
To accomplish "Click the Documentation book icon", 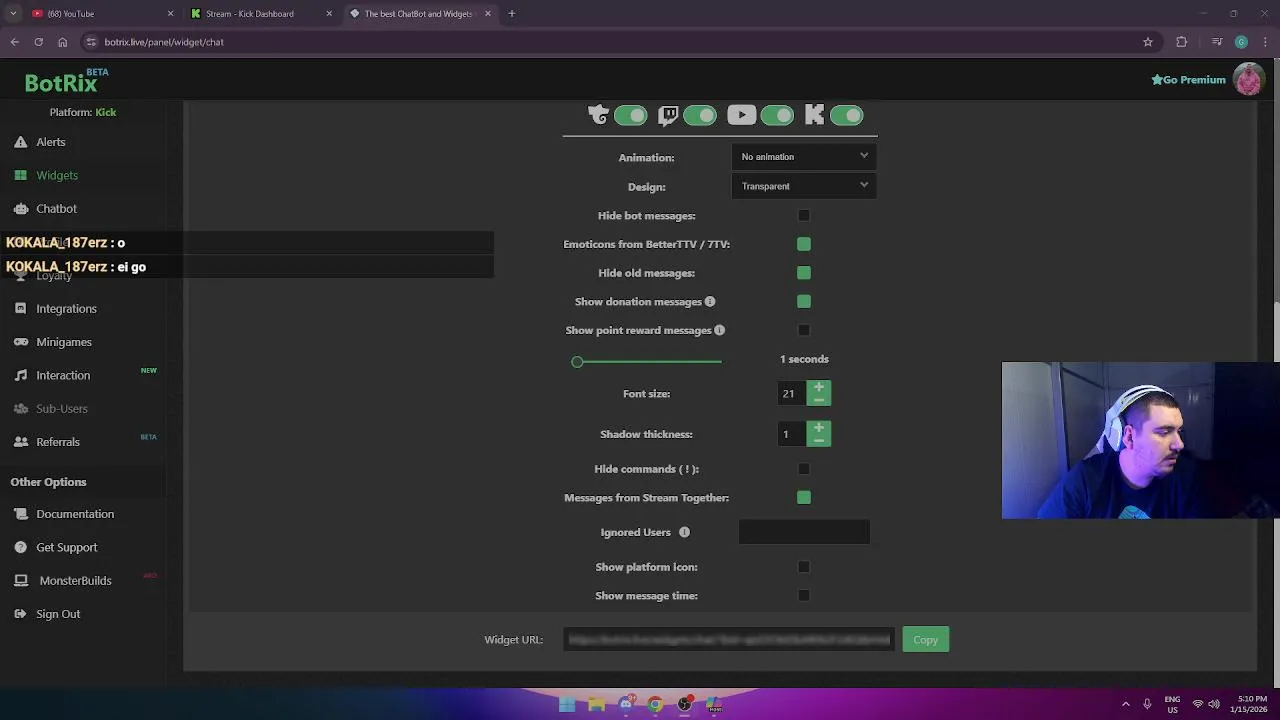I will 21,514.
